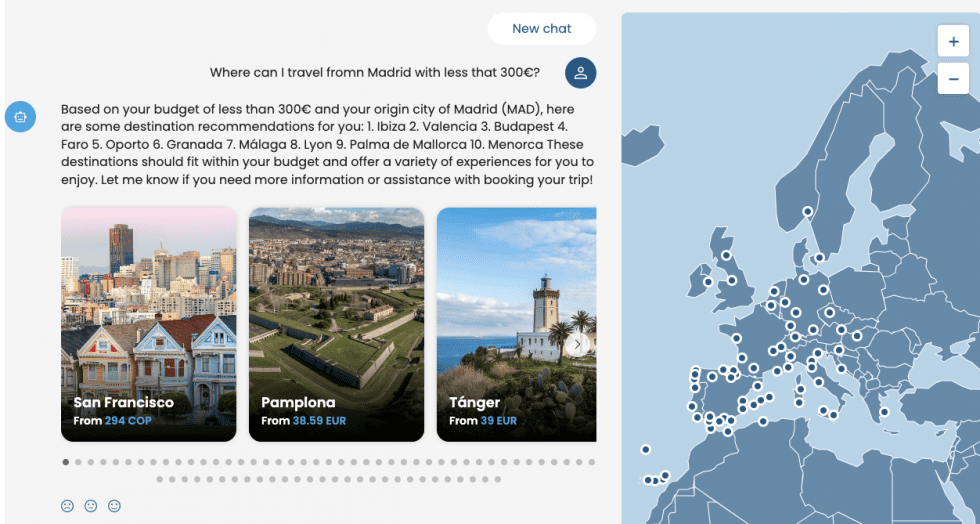The image size is (980, 524).
Task: Select the second carousel pagination dot
Action: tap(78, 462)
